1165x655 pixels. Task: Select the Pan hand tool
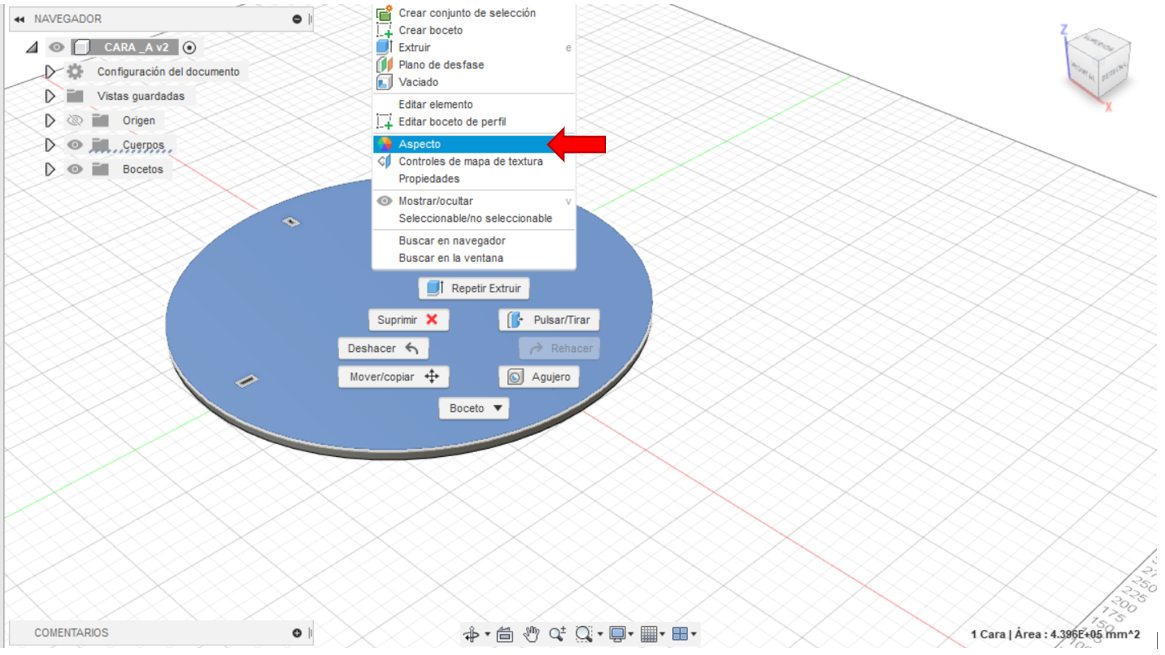(x=531, y=634)
